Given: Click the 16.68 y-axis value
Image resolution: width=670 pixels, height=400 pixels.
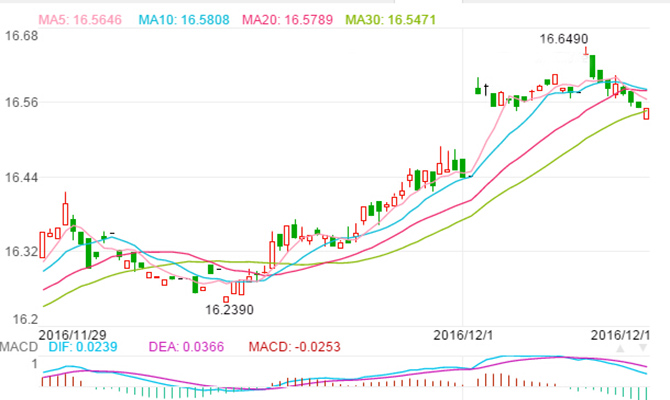Looking at the screenshot, I should 21,36.
